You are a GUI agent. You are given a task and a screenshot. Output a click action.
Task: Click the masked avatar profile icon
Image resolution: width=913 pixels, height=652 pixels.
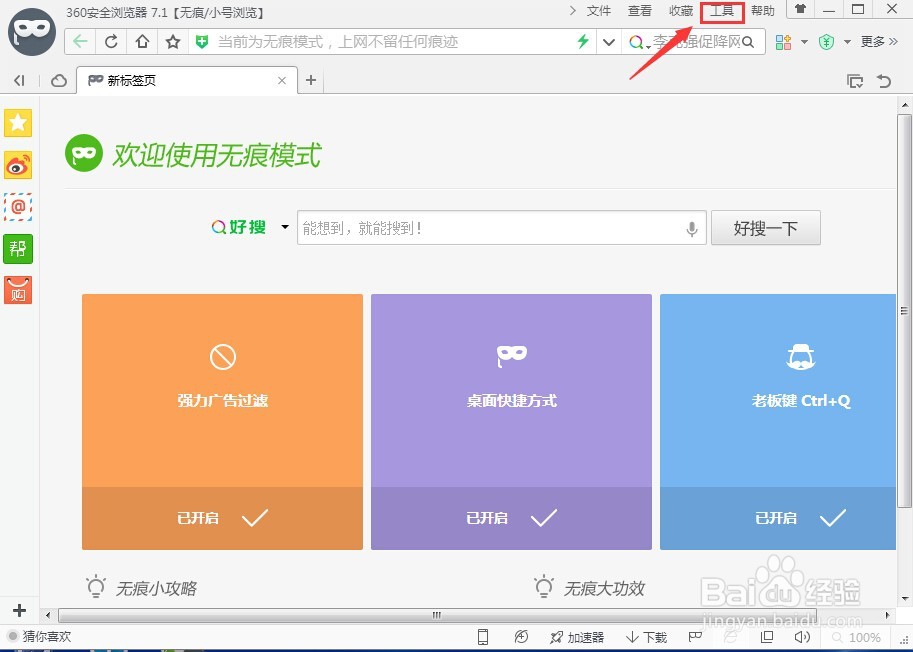(32, 32)
